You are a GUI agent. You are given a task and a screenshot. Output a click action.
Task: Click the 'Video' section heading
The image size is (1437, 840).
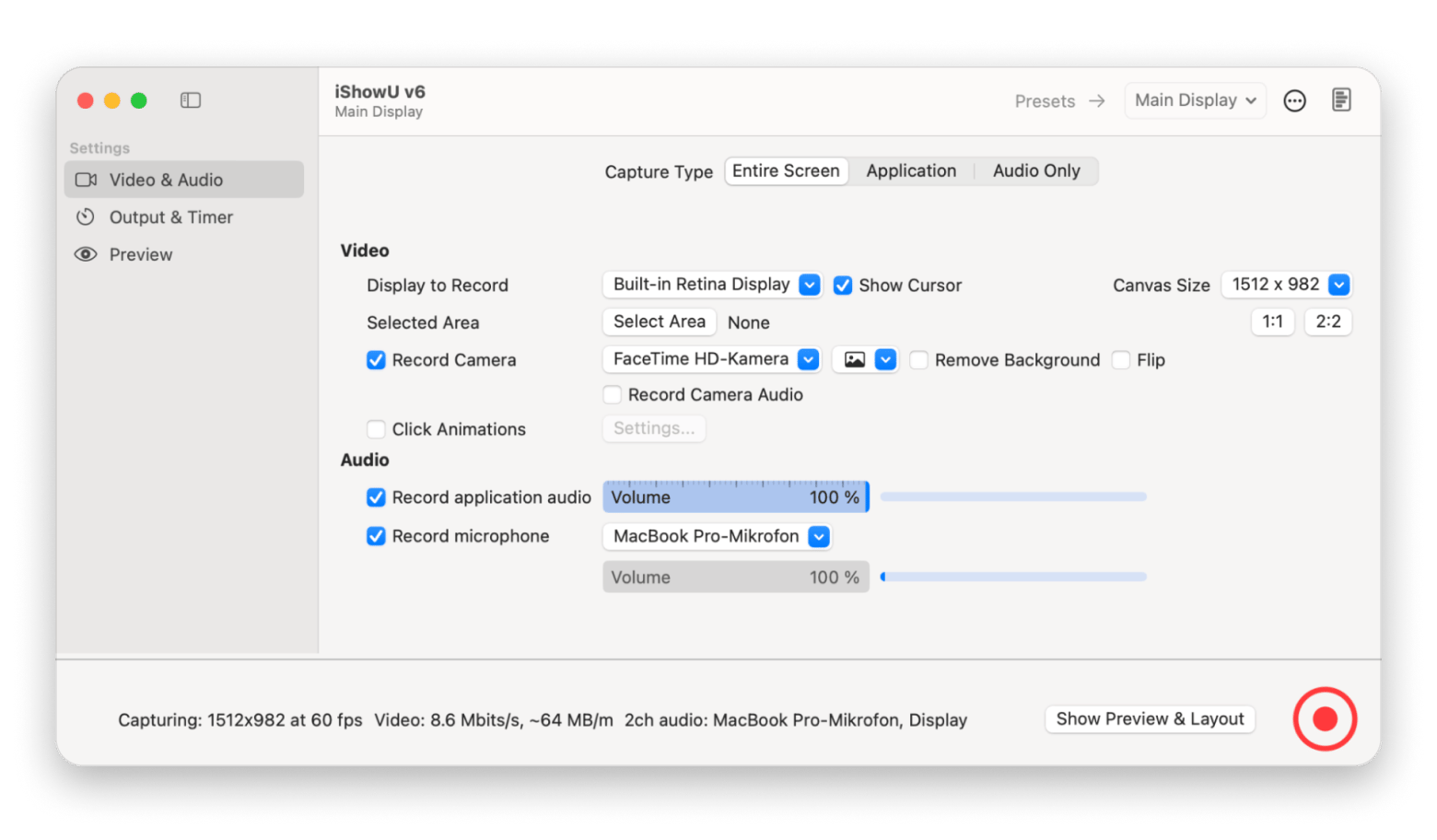click(365, 251)
